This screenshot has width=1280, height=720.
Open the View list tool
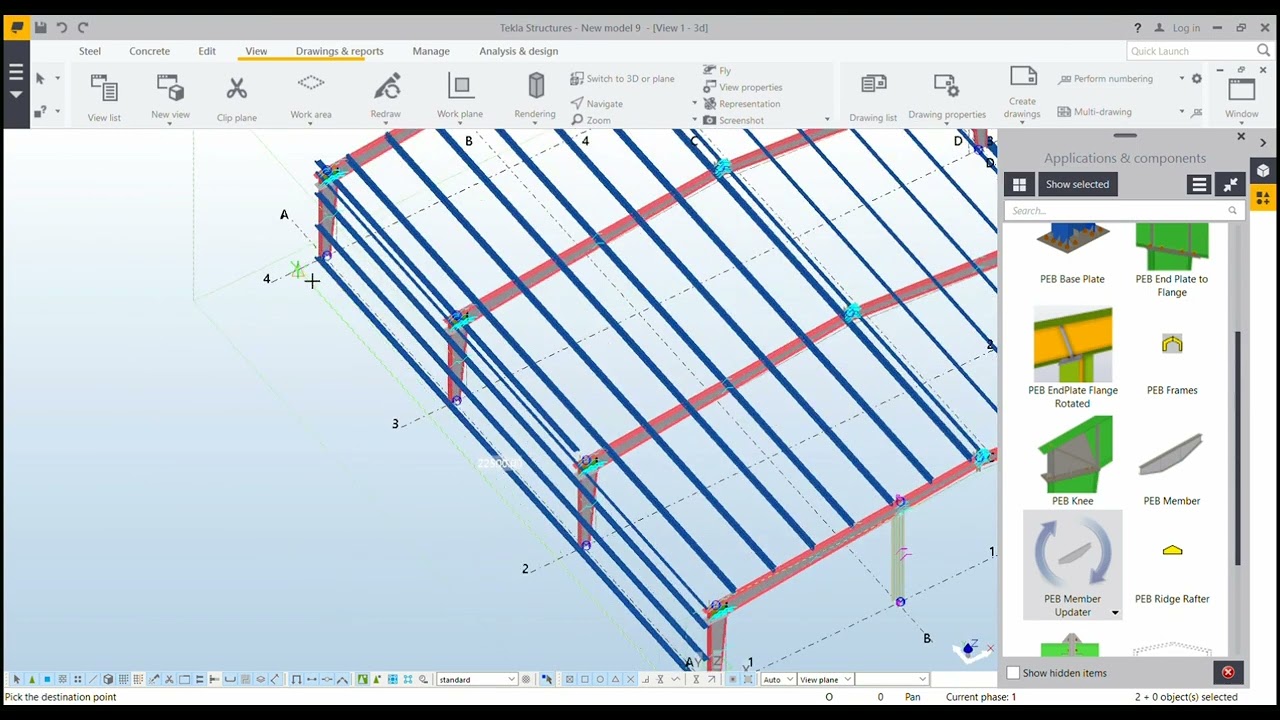(104, 99)
